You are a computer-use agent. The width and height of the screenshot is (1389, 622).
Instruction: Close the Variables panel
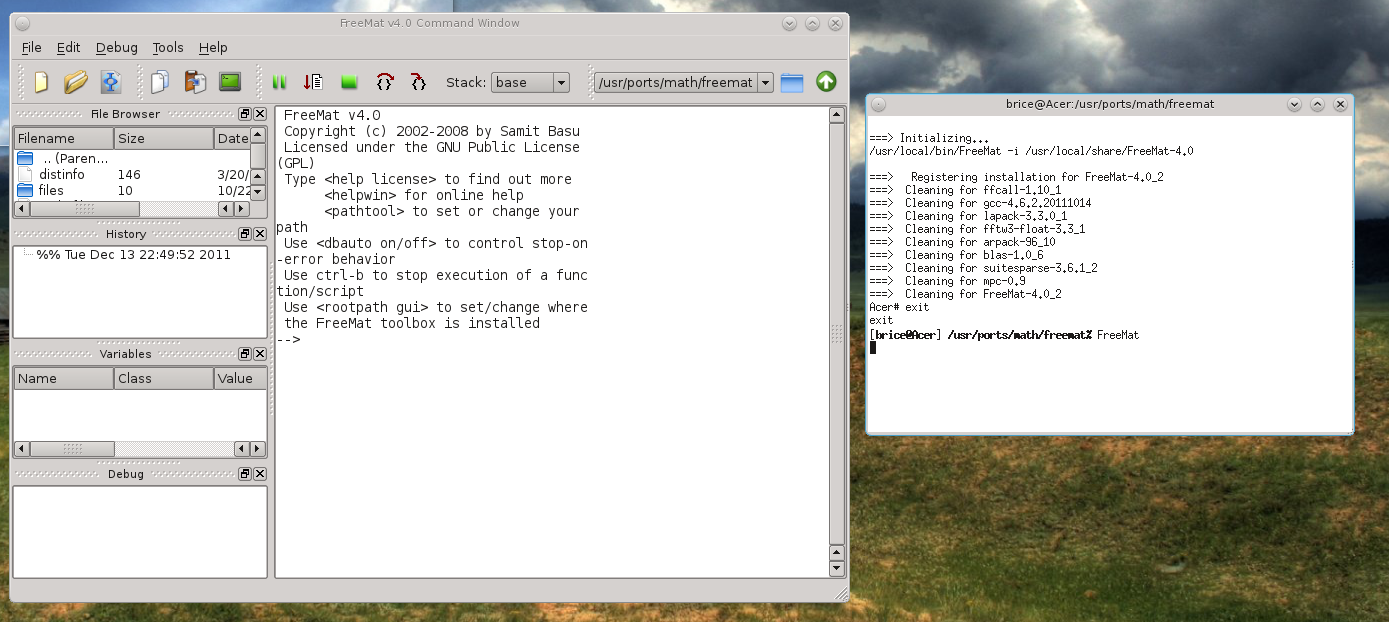tap(260, 354)
